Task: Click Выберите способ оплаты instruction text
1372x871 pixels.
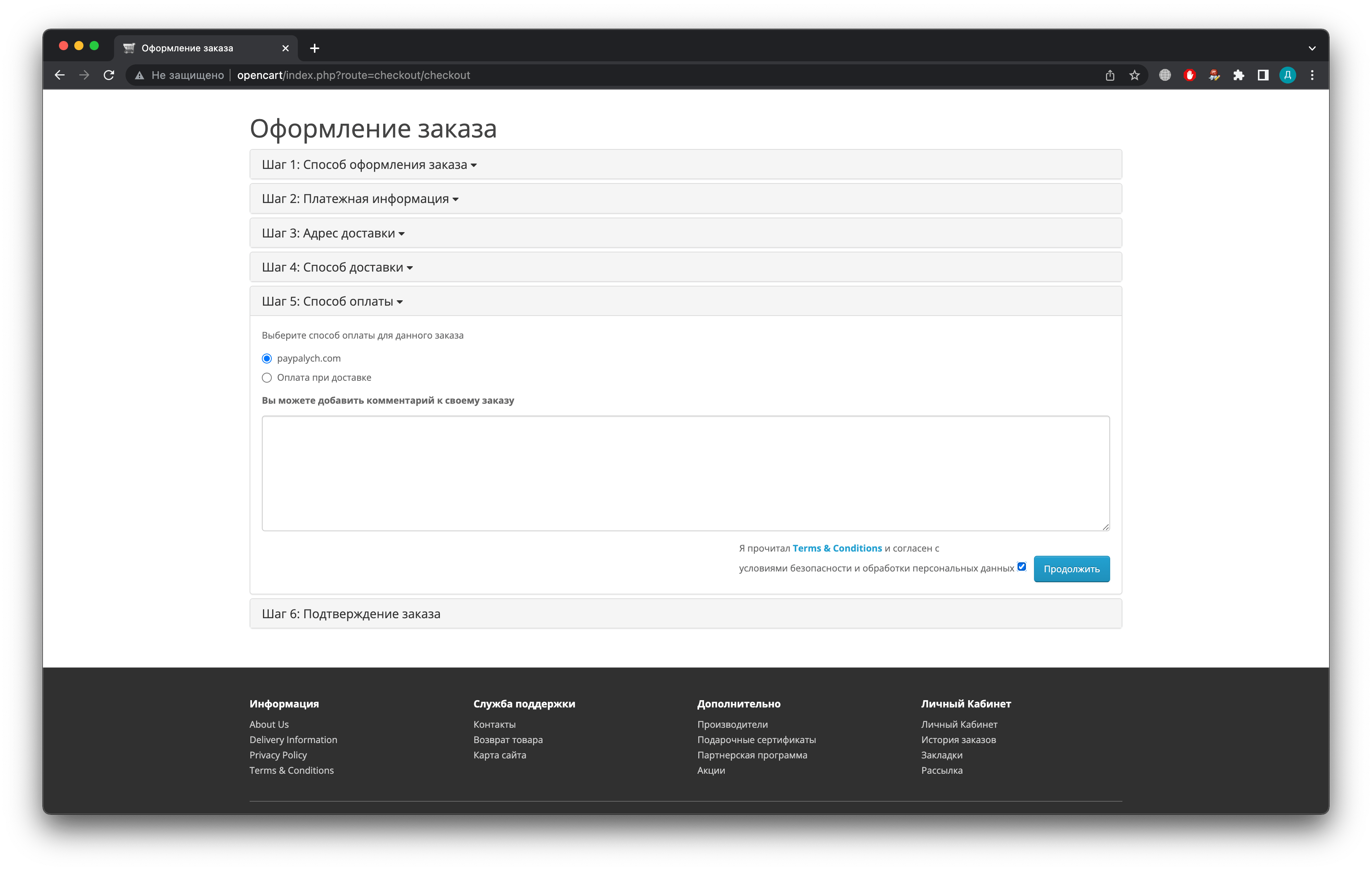Action: pyautogui.click(x=363, y=336)
